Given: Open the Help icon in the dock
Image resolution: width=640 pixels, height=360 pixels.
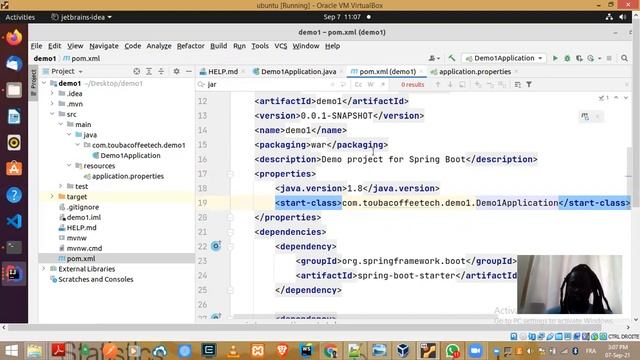Looking at the screenshot, I should 14,195.
